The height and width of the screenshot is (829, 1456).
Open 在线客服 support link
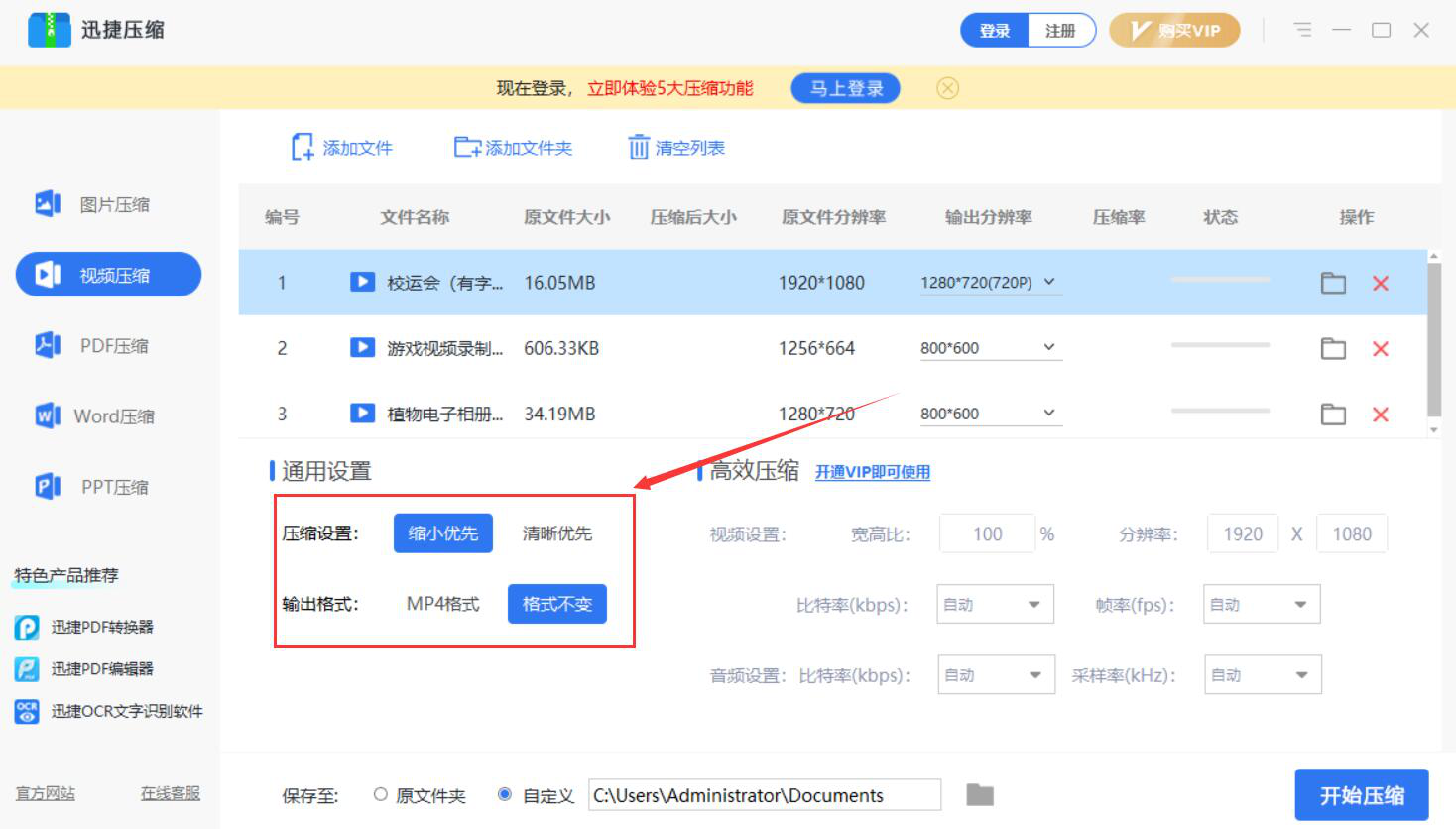point(171,793)
